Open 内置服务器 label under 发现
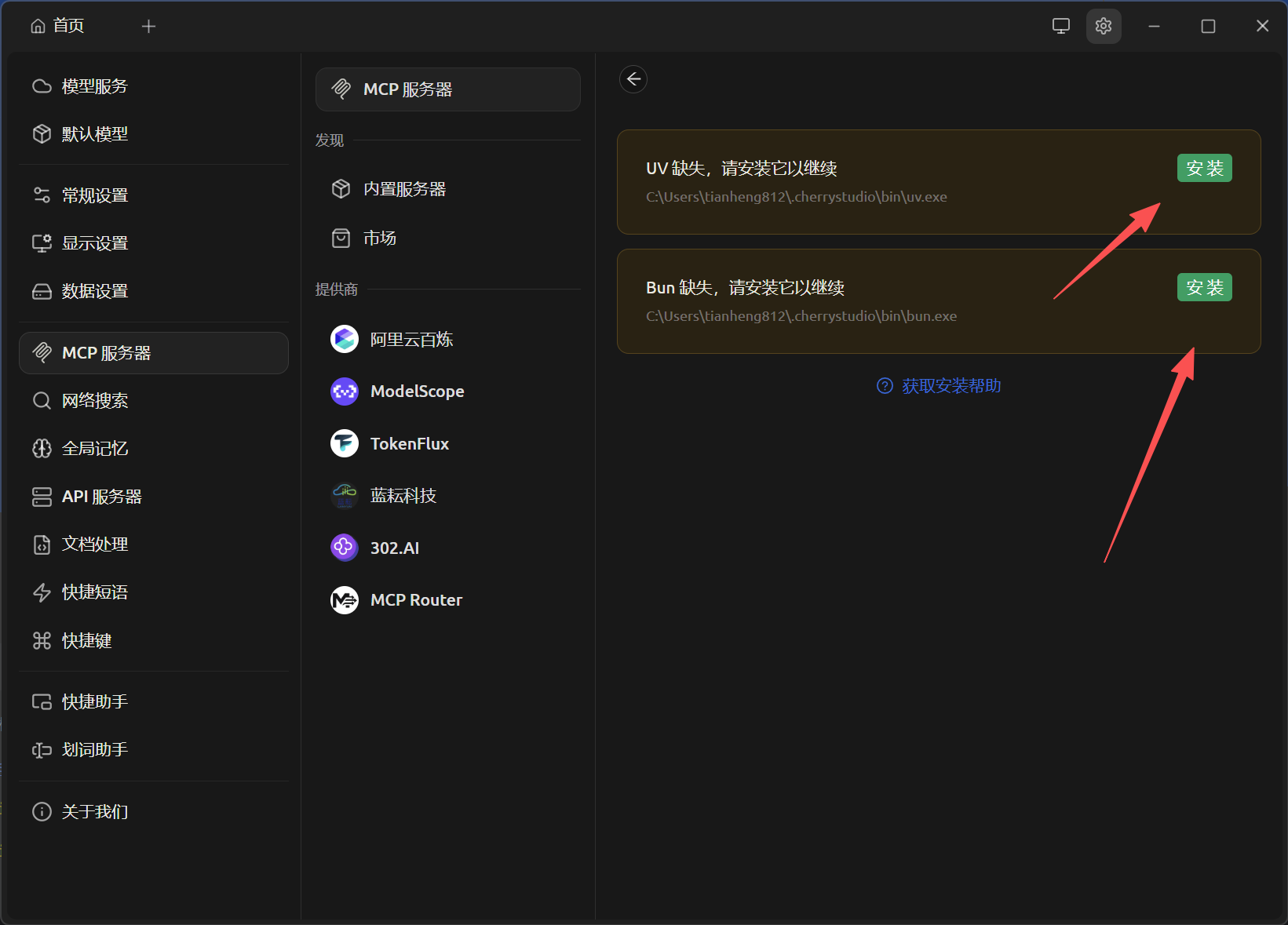This screenshot has height=925, width=1288. coord(404,189)
